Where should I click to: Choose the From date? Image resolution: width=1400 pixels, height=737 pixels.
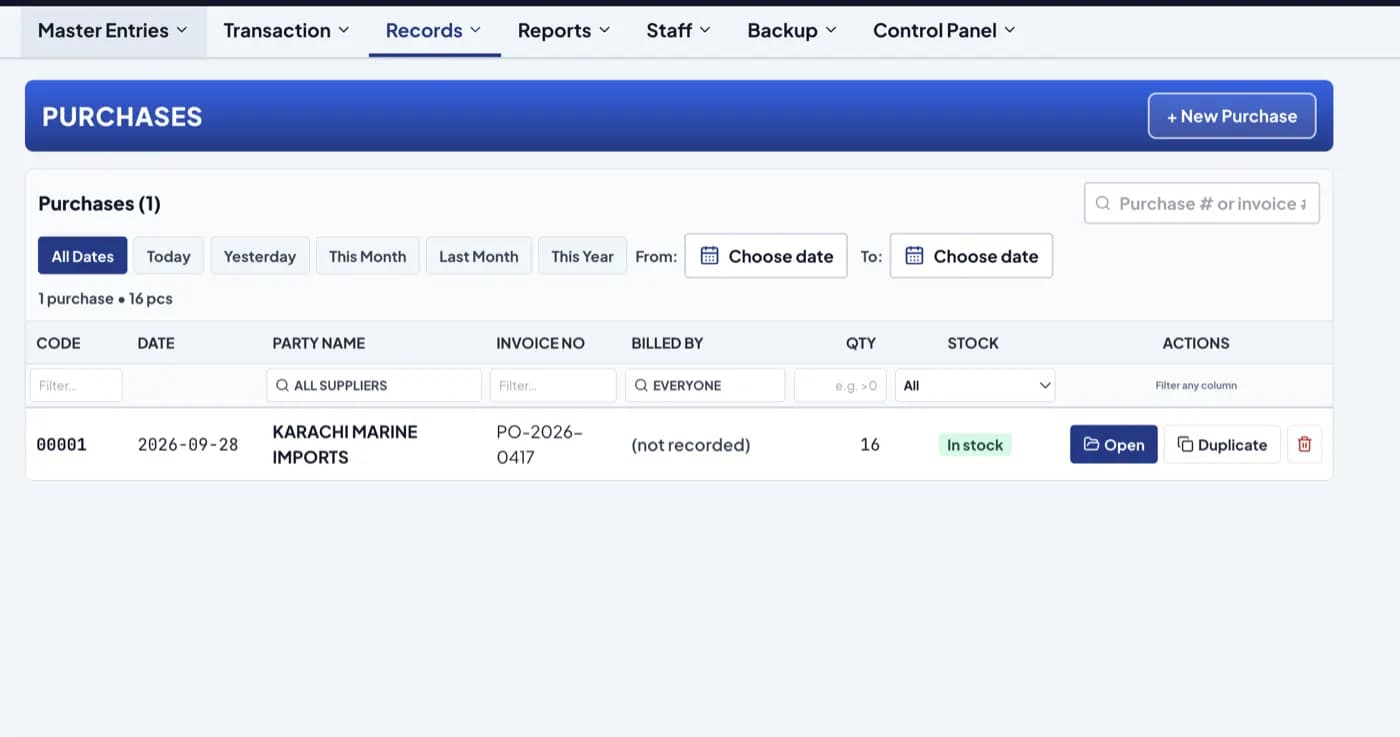pos(766,256)
